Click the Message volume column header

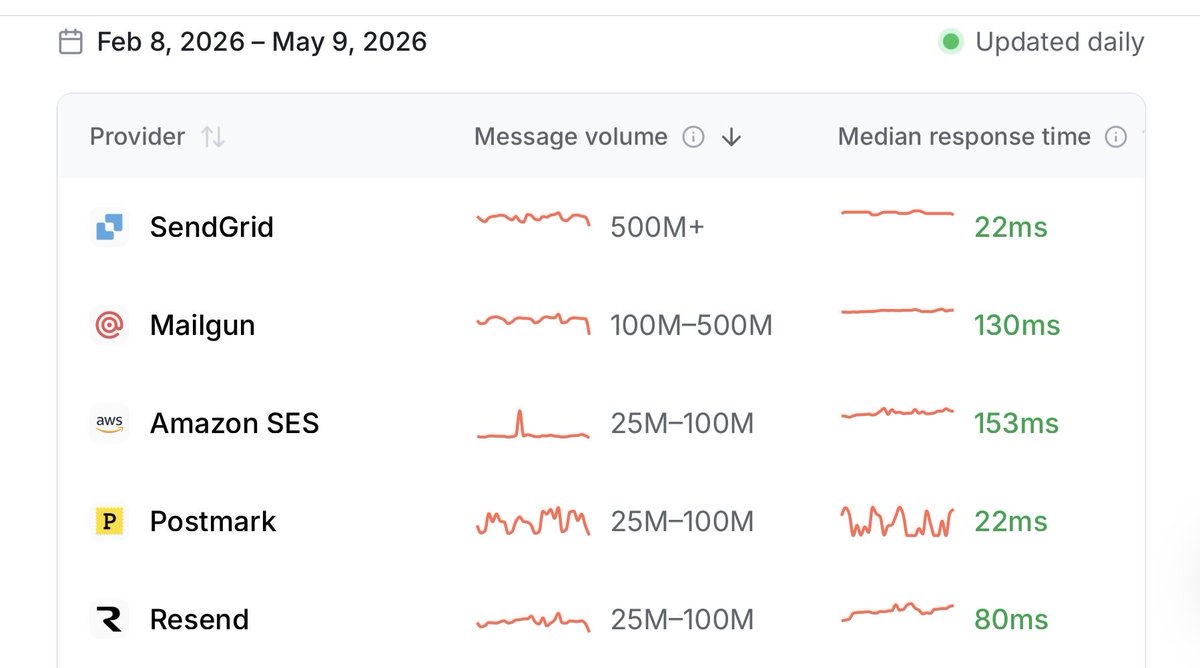pos(571,137)
